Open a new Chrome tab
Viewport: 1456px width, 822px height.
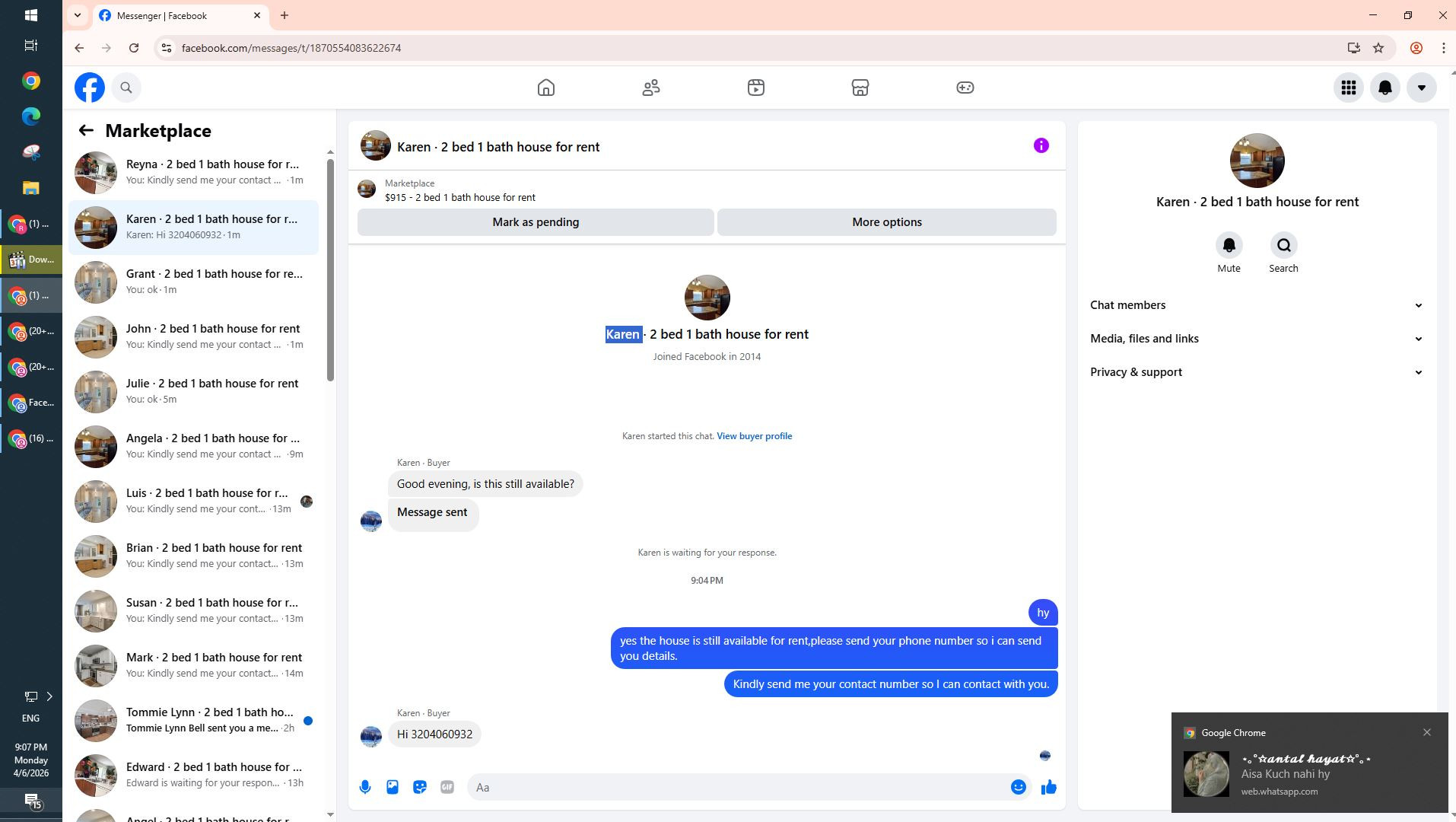coord(285,15)
